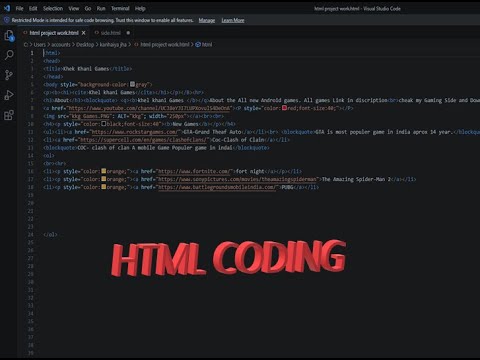
Task: Click the unsaved dot on side.html tab
Action: 128,33
